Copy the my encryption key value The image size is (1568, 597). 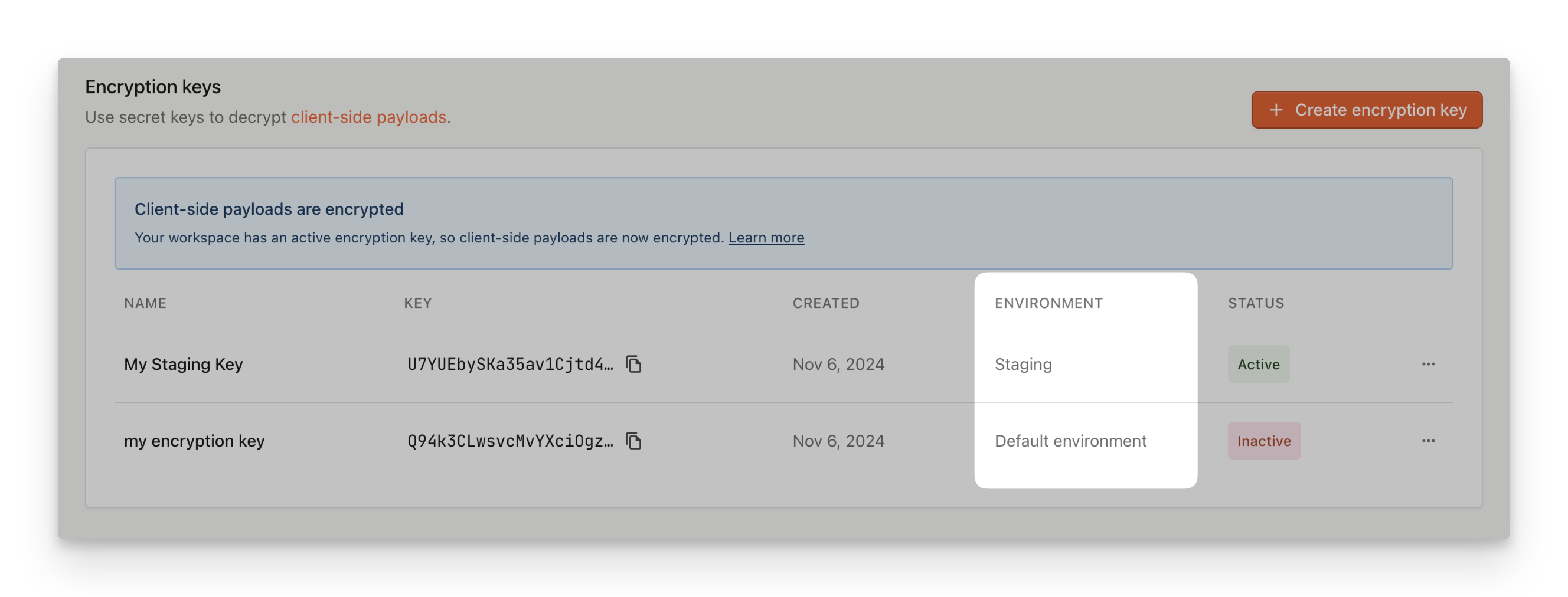click(x=633, y=441)
